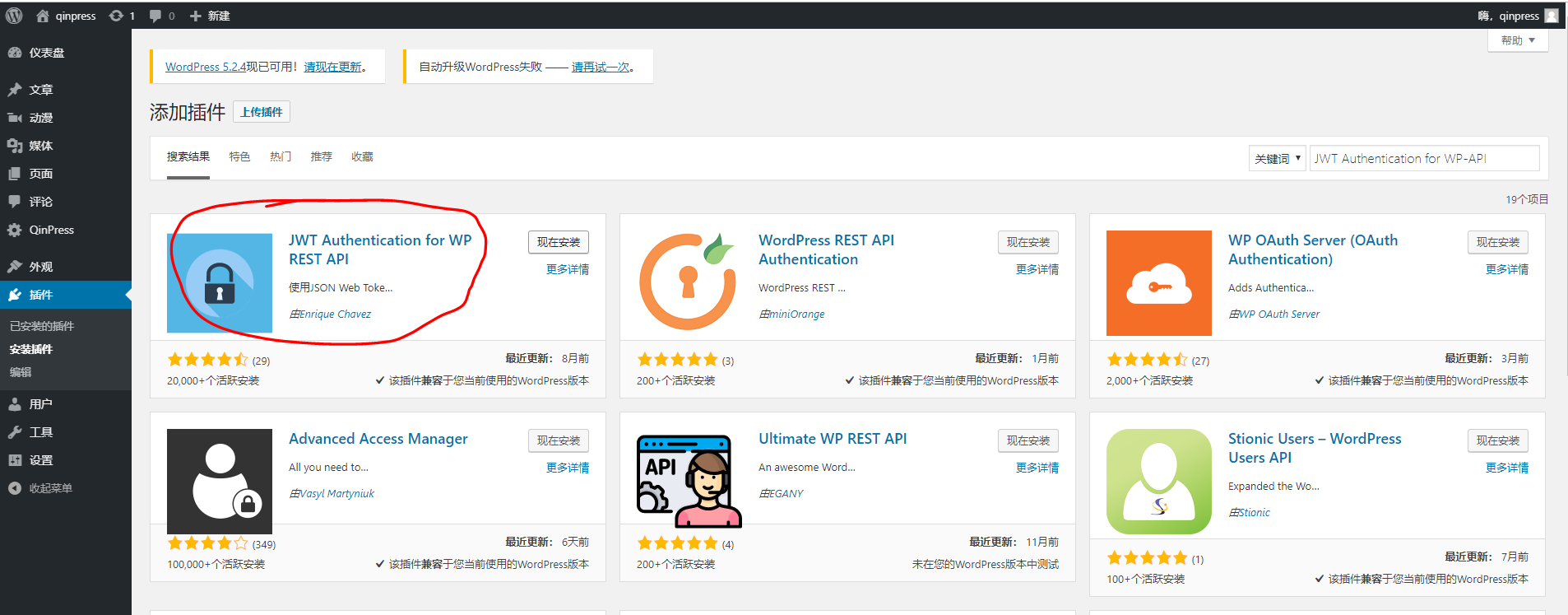1568x615 pixels.
Task: Click the 文章 pin icon in sidebar
Action: 15,89
